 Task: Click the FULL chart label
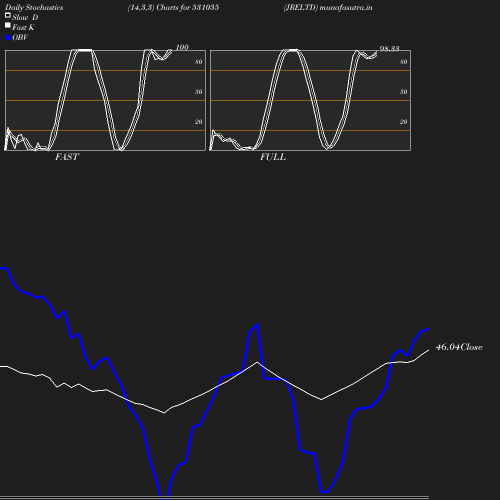(x=273, y=157)
